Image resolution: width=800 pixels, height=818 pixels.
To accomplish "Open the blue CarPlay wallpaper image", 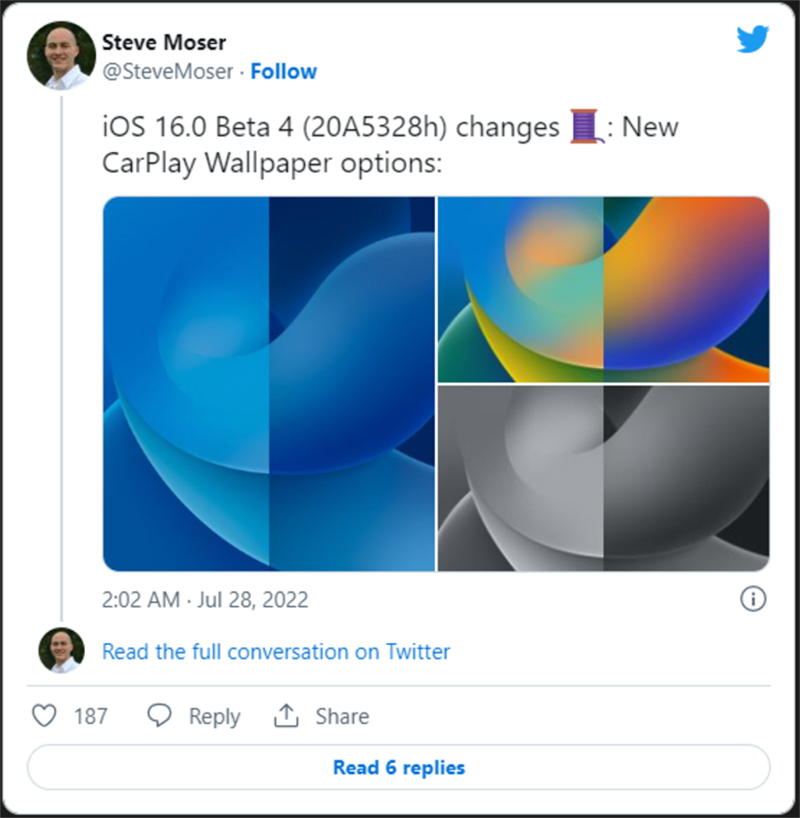I will (x=269, y=383).
